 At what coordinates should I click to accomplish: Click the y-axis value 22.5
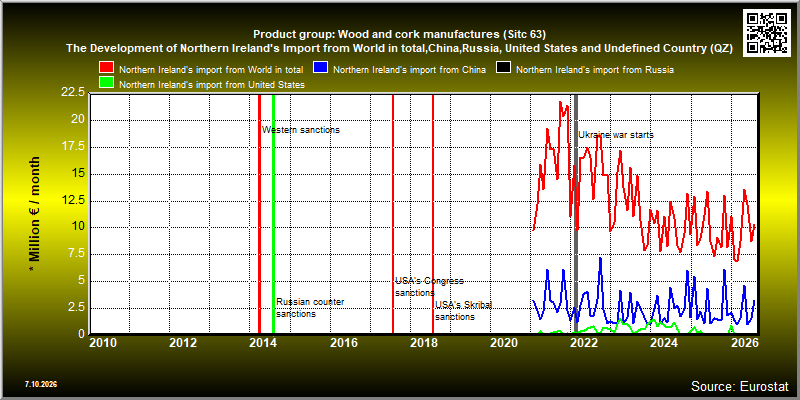(x=73, y=92)
